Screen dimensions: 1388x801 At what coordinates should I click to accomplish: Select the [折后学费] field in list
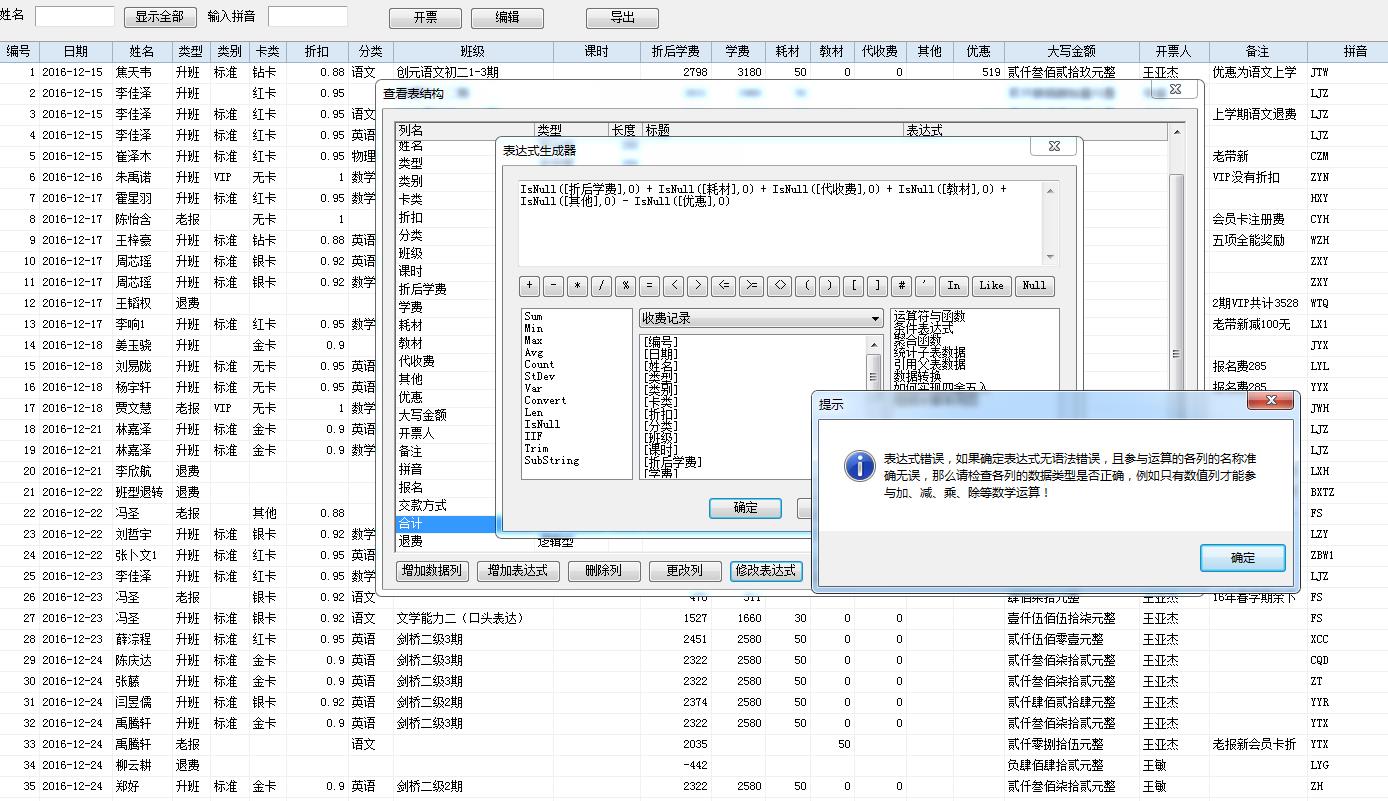click(x=673, y=462)
